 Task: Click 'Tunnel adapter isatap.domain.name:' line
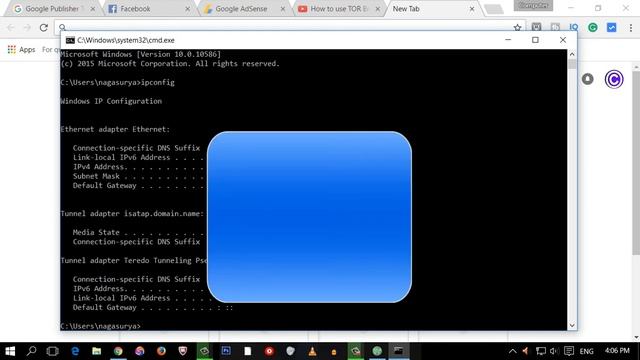click(x=132, y=214)
